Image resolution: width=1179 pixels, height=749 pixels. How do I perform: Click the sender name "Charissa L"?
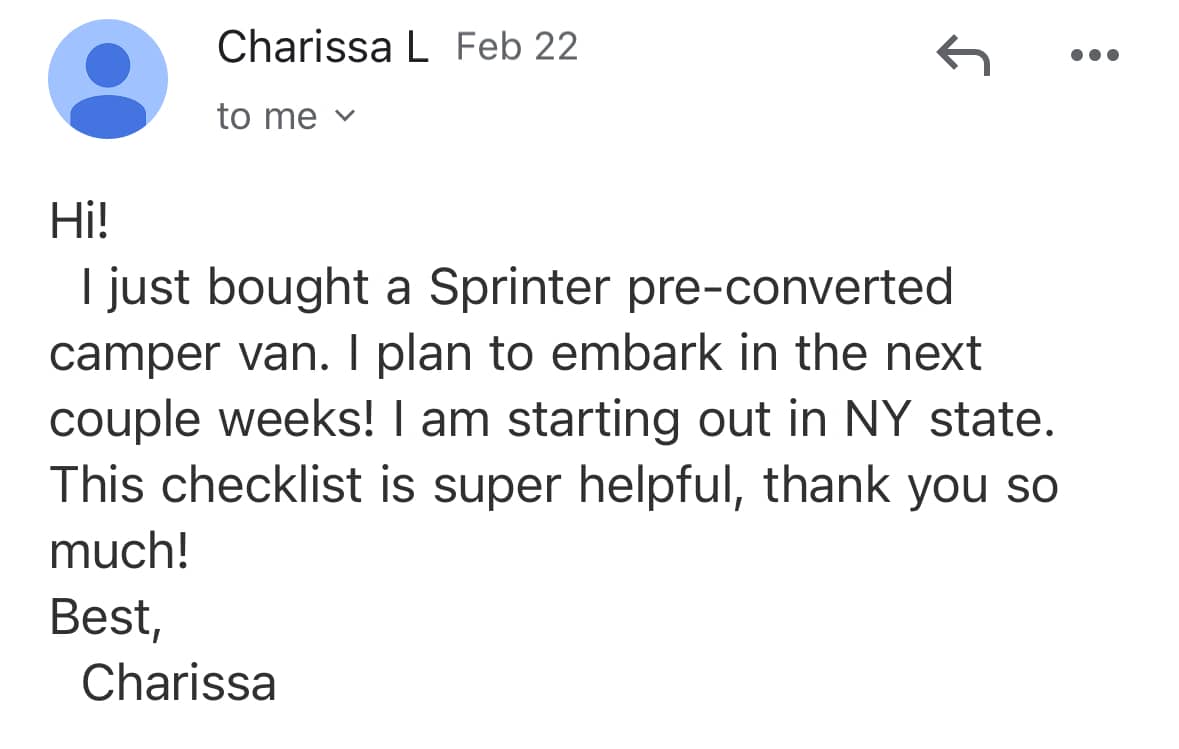(322, 46)
